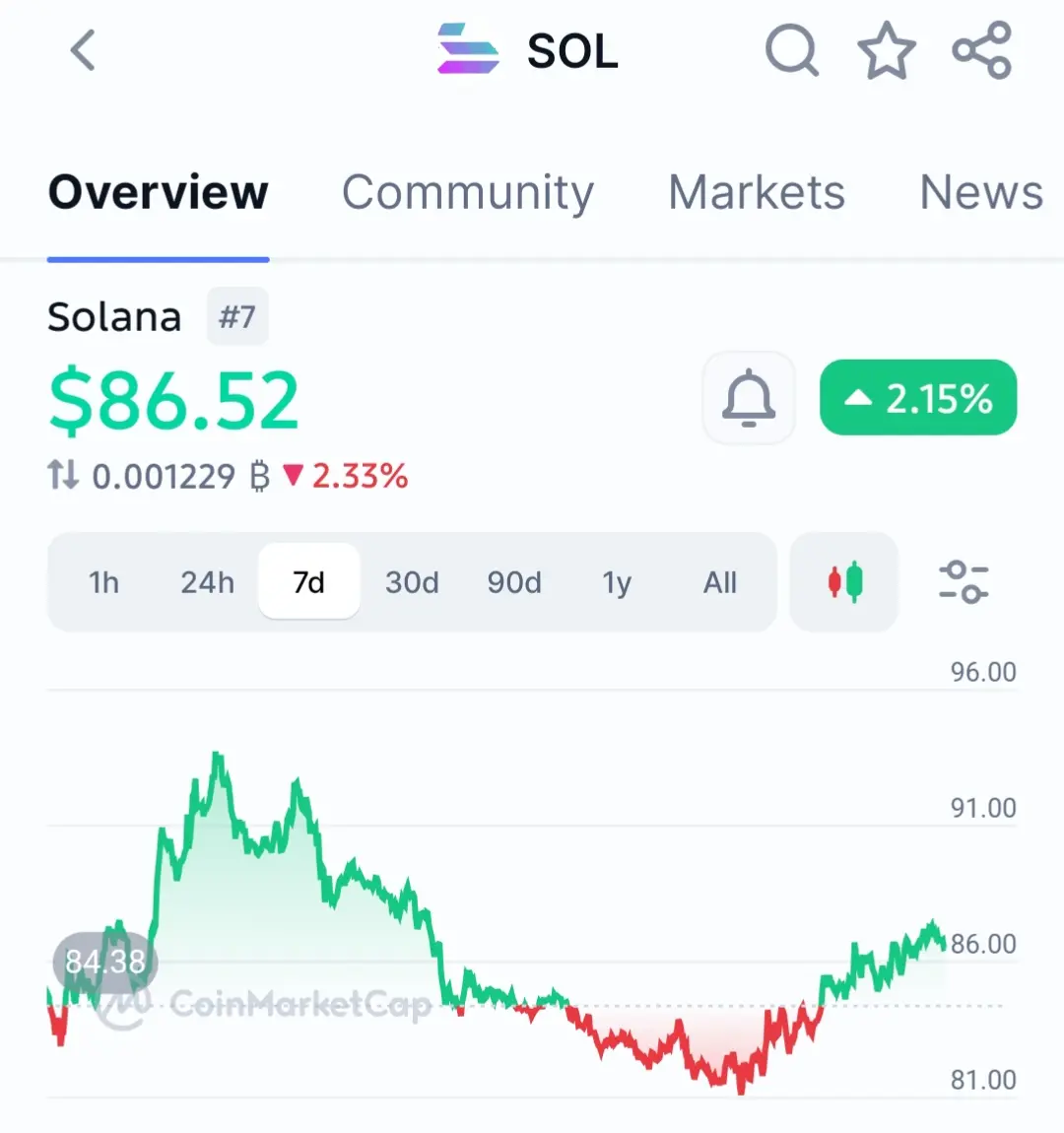Open chart settings sliders icon
Image resolution: width=1064 pixels, height=1133 pixels.
pyautogui.click(x=963, y=582)
